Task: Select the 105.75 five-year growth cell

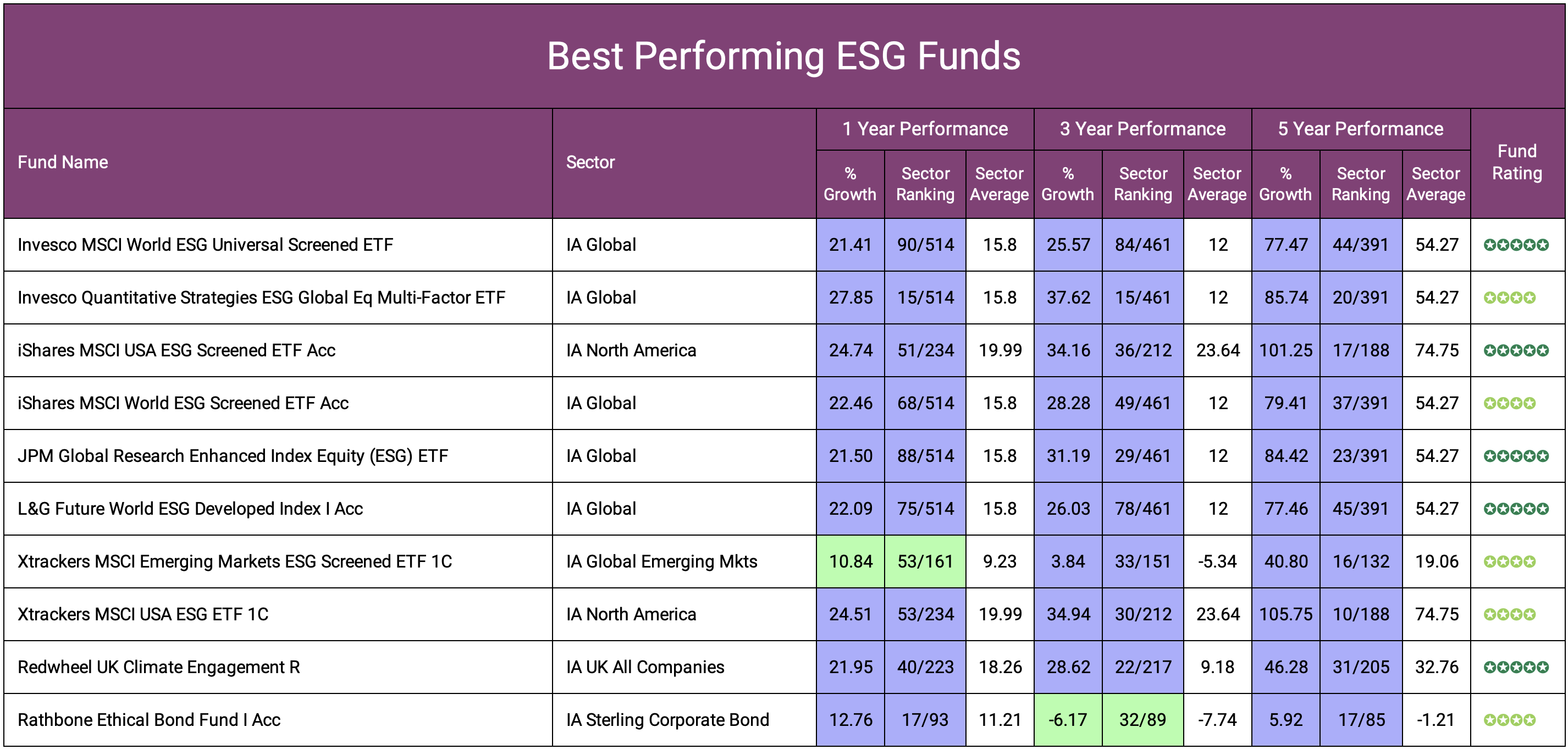Action: point(1285,614)
